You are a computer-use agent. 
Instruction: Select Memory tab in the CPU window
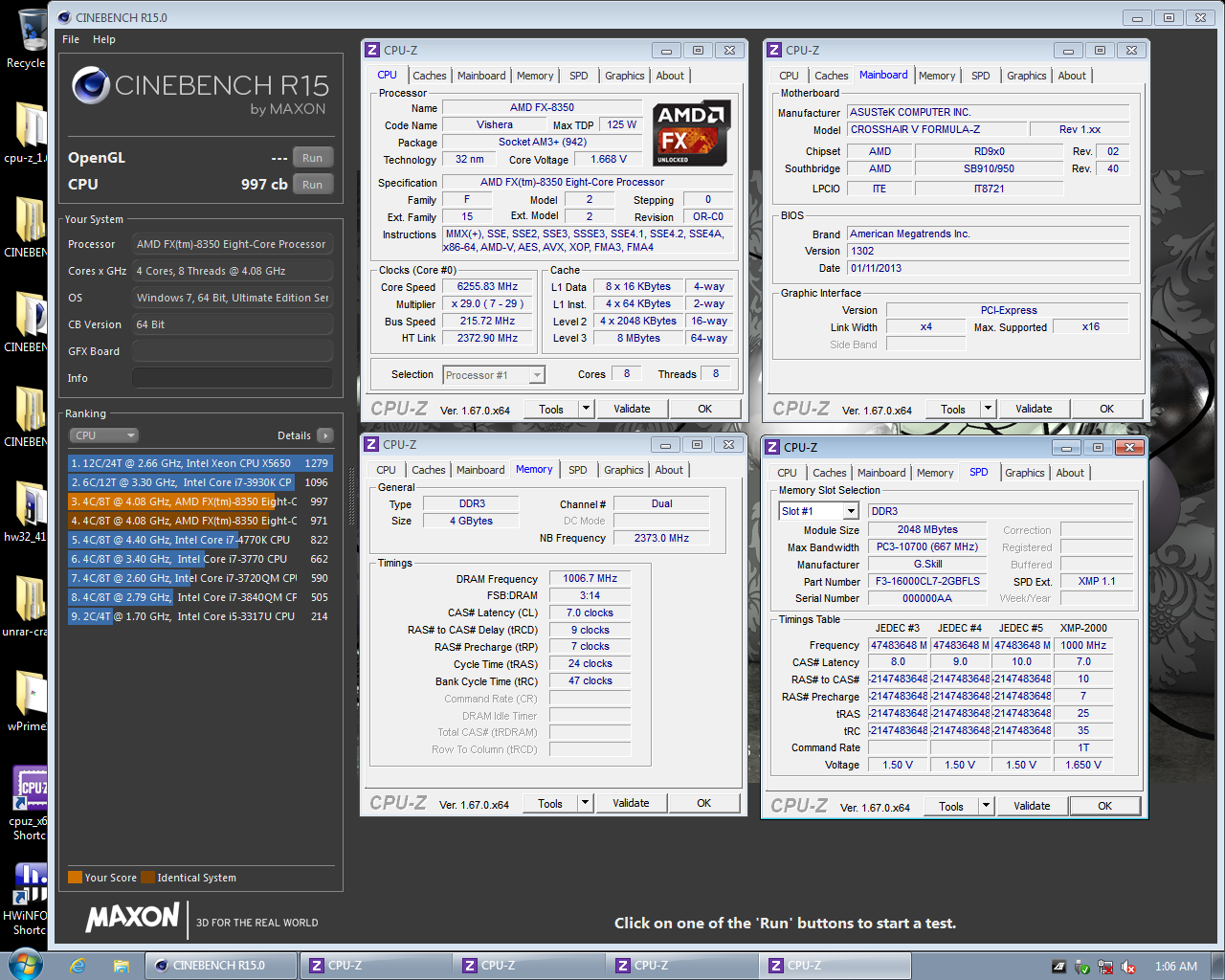(x=535, y=76)
